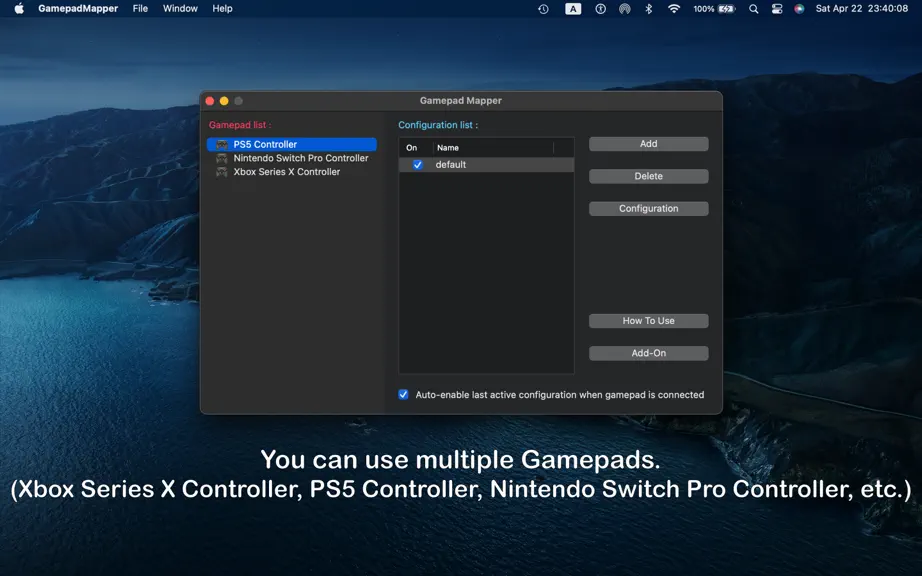This screenshot has width=922, height=576.
Task: Click the Nintendo Switch Pro Controller icon
Action: point(222,158)
